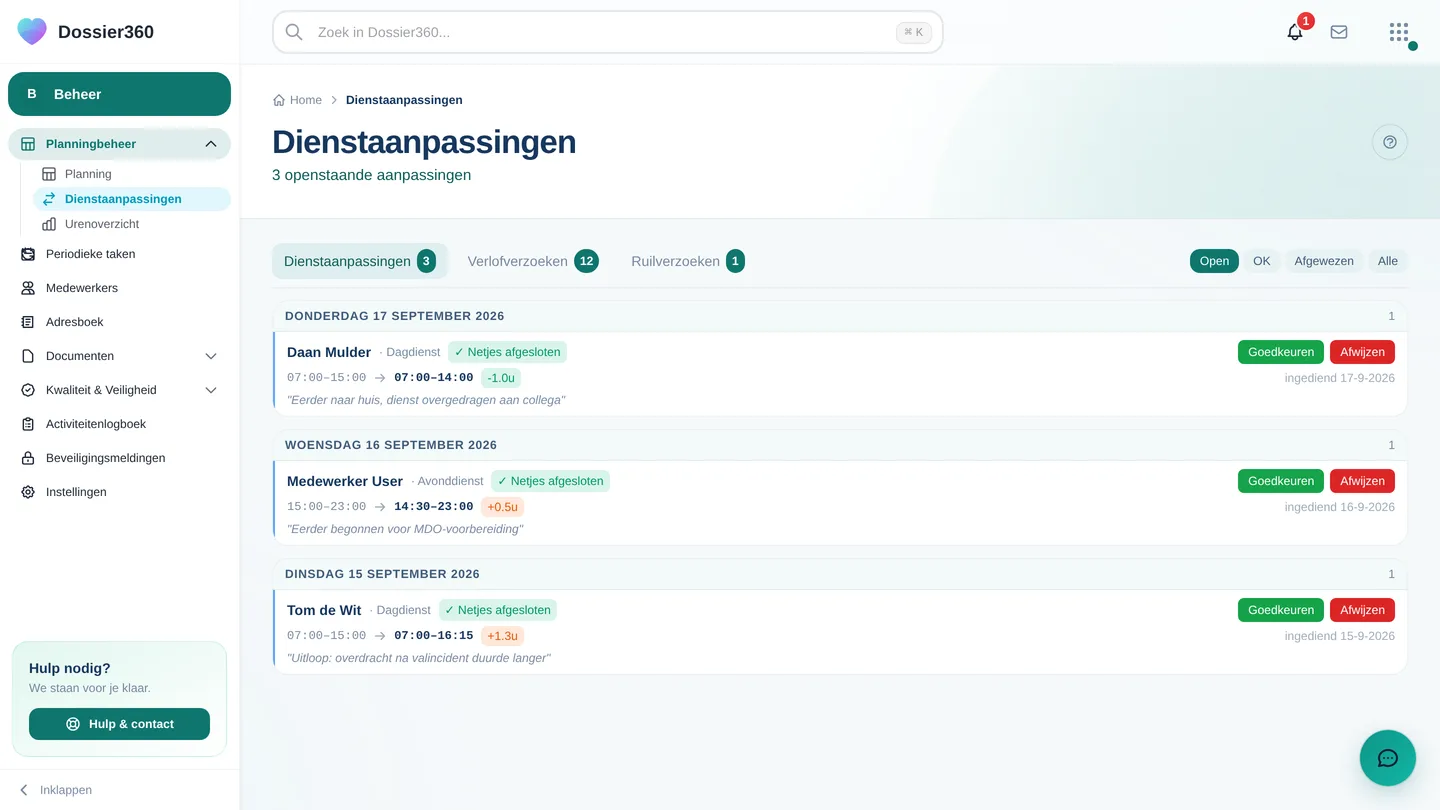Click the Beheer module selector
The width and height of the screenshot is (1440, 810).
tap(119, 94)
